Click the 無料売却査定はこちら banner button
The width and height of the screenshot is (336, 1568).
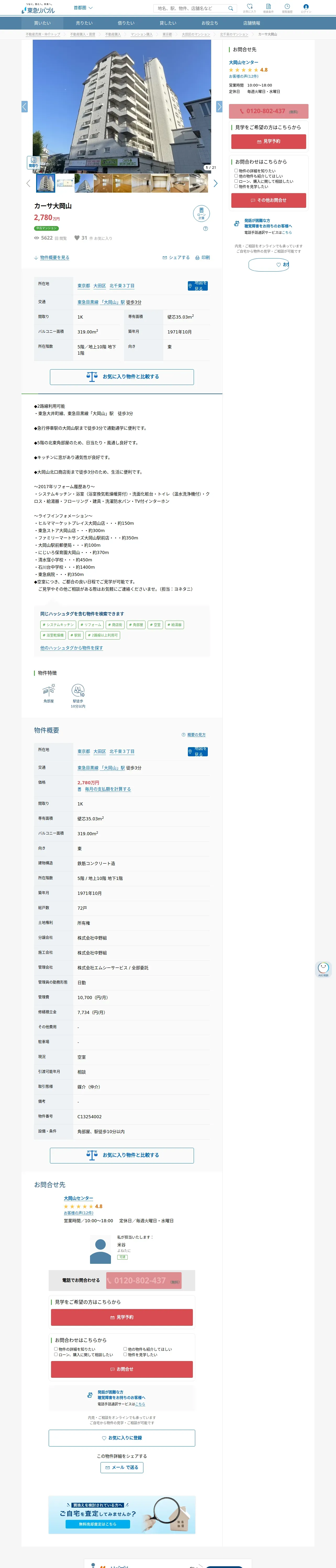pyautogui.click(x=98, y=1524)
